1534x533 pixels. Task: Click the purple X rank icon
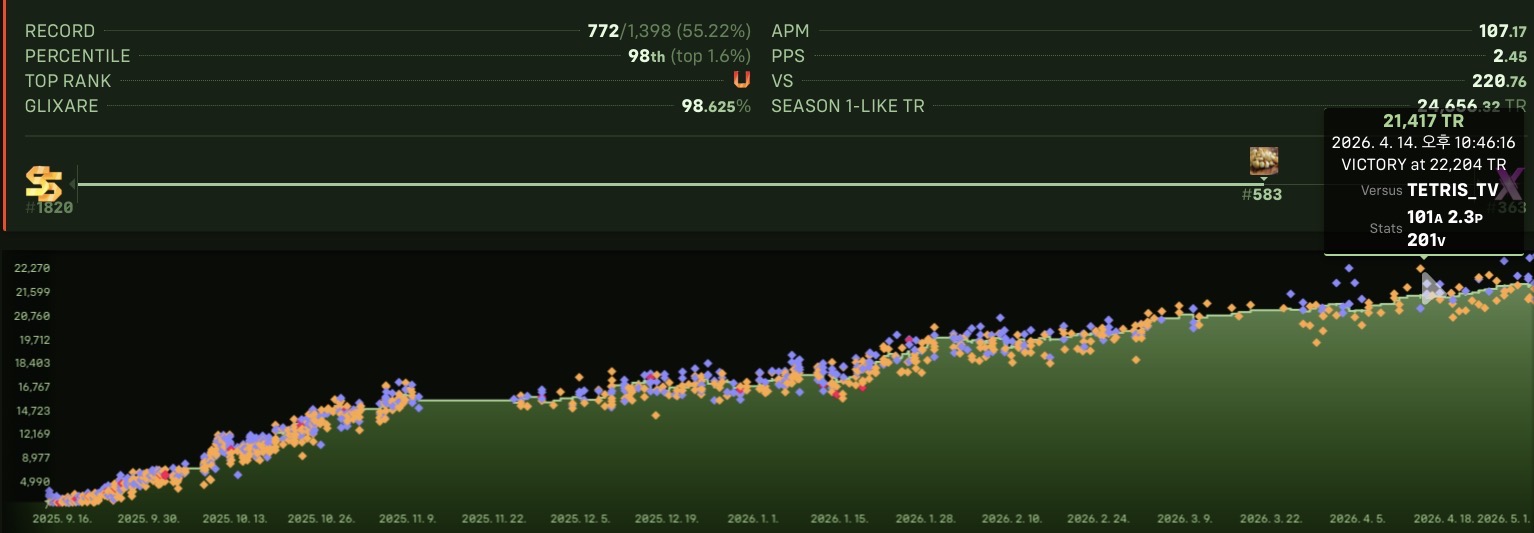(1510, 183)
